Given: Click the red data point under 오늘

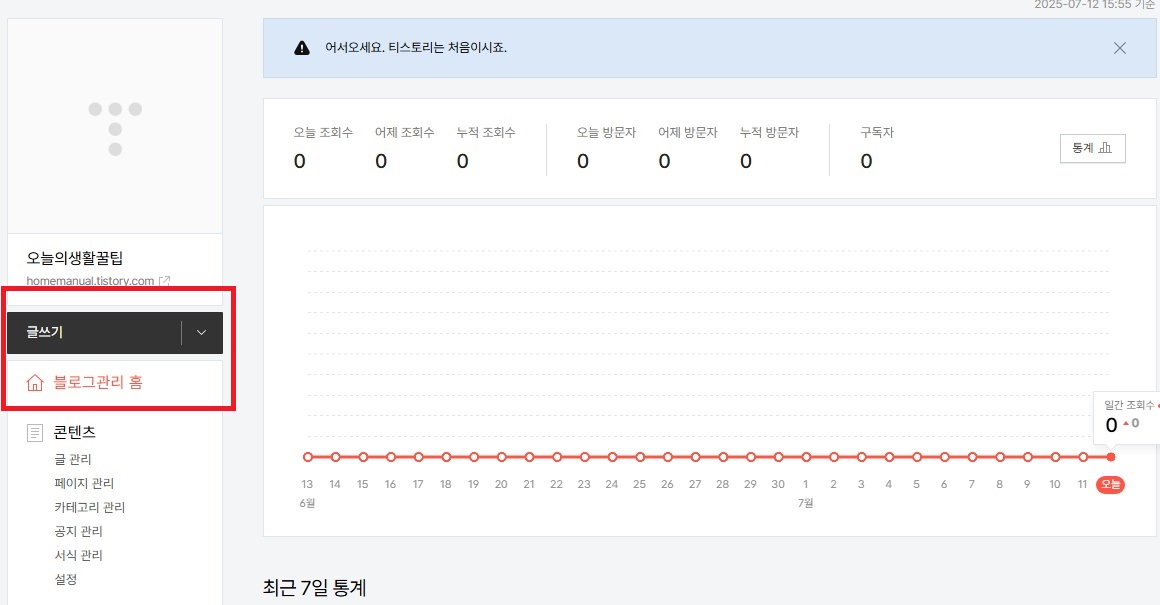Looking at the screenshot, I should (1110, 456).
